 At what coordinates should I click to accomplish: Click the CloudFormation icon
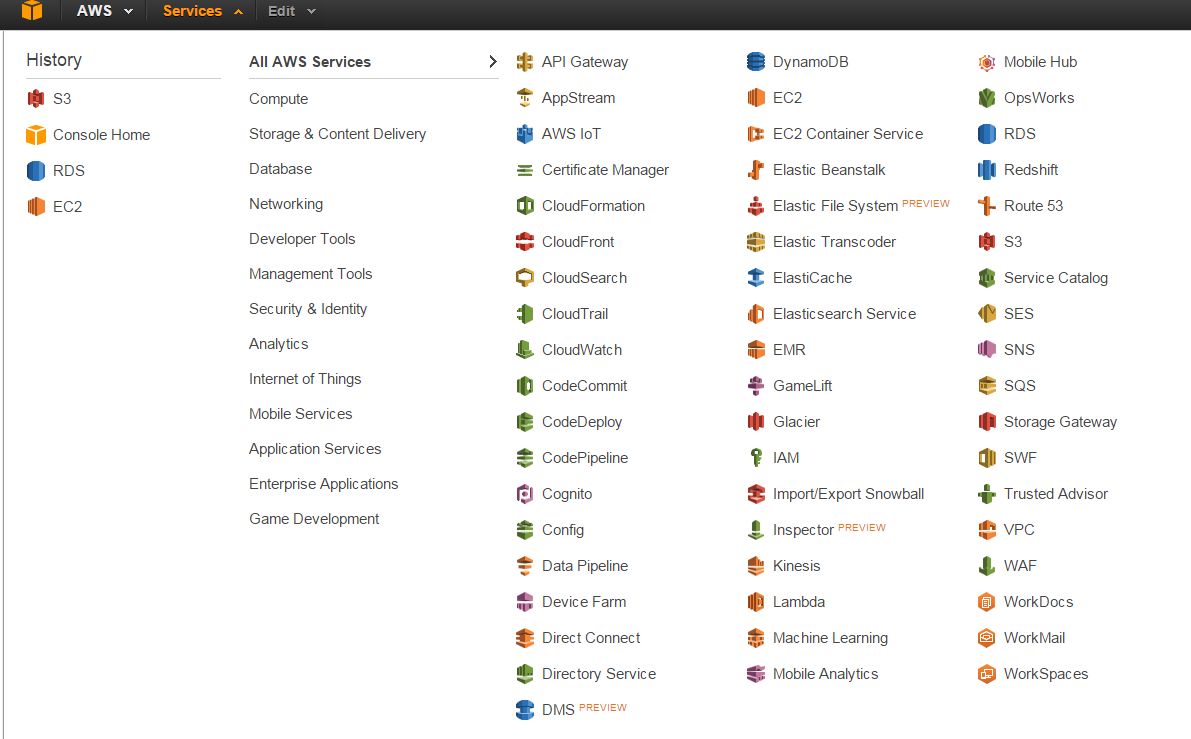tap(525, 206)
